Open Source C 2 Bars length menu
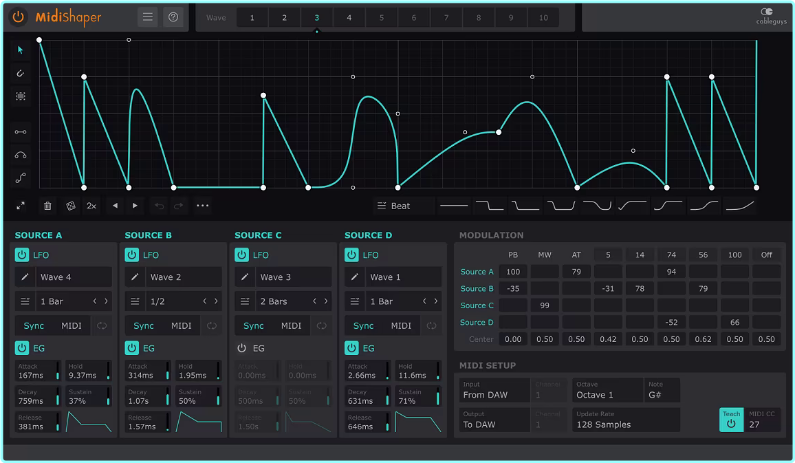Screen dimensions: 795x463 click(x=282, y=301)
